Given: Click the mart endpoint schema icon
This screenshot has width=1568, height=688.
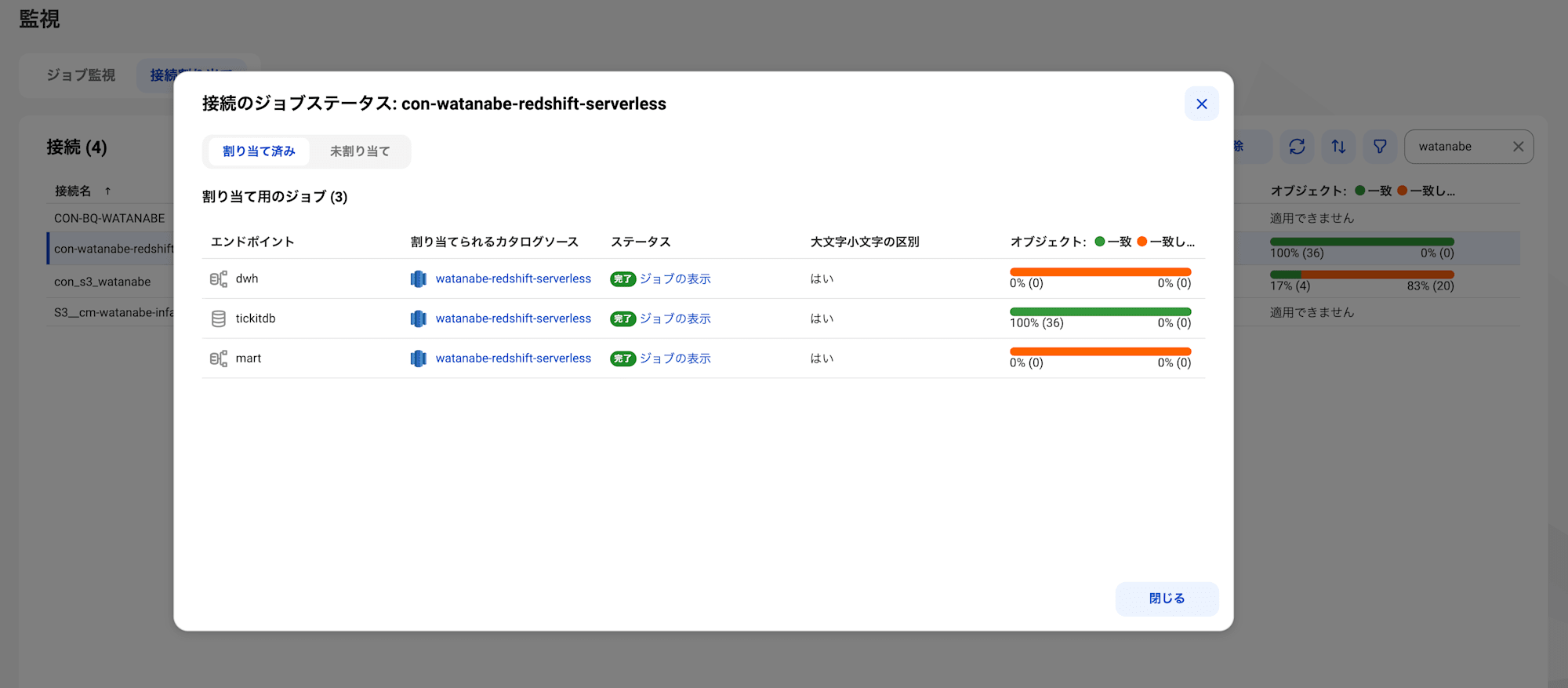Looking at the screenshot, I should pos(219,359).
